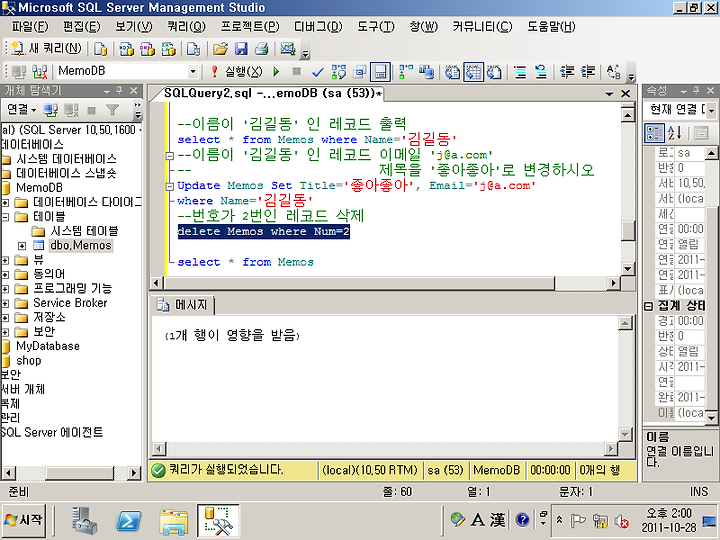Screen dimensions: 720x540
Task: Click the Open File folder icon
Action: pos(220,49)
